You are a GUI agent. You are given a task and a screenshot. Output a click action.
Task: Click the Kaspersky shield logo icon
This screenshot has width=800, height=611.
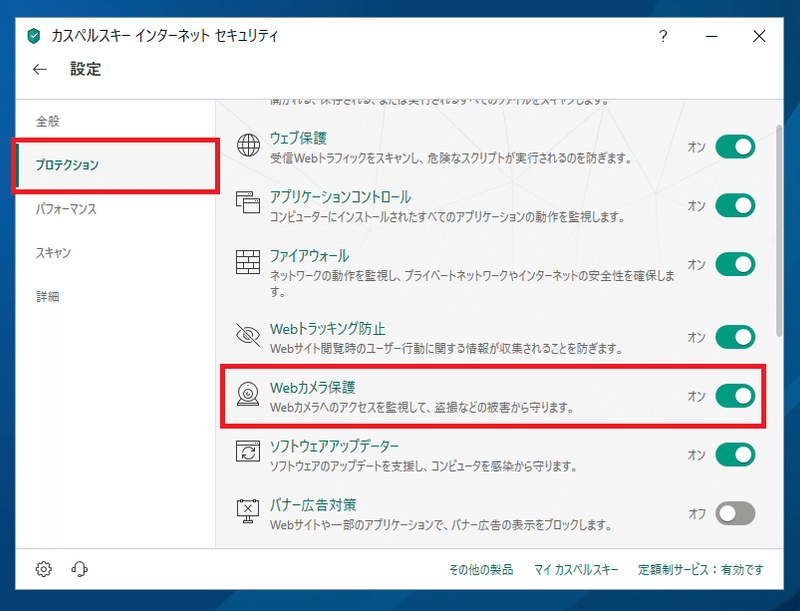click(x=34, y=36)
